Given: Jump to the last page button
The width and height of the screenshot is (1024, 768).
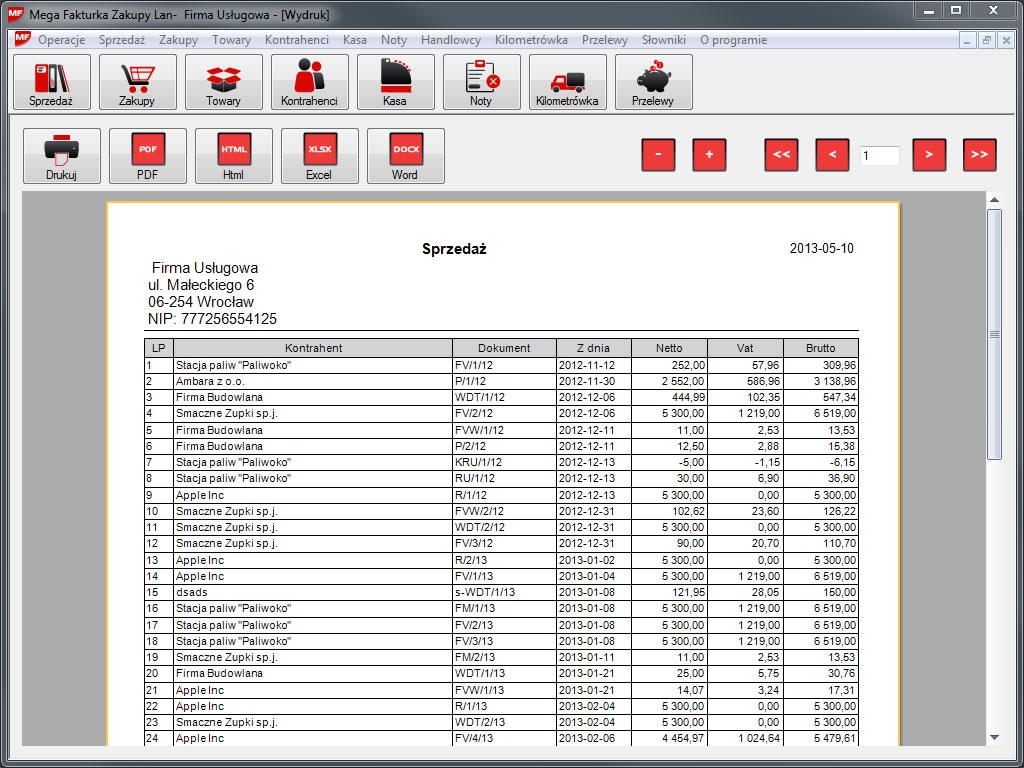Looking at the screenshot, I should (979, 155).
